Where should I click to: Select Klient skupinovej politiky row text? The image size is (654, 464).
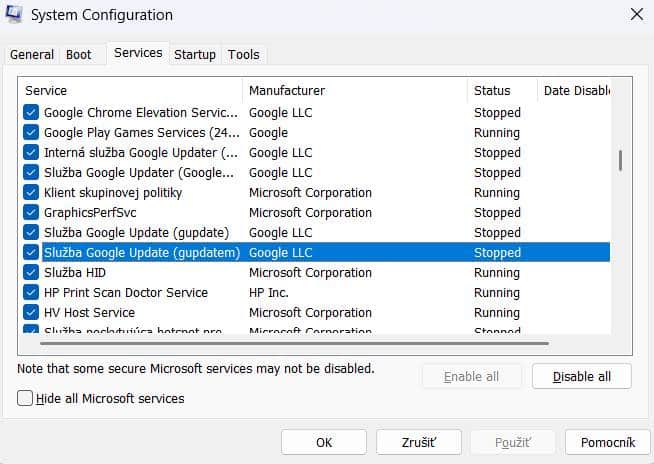pyautogui.click(x=113, y=192)
